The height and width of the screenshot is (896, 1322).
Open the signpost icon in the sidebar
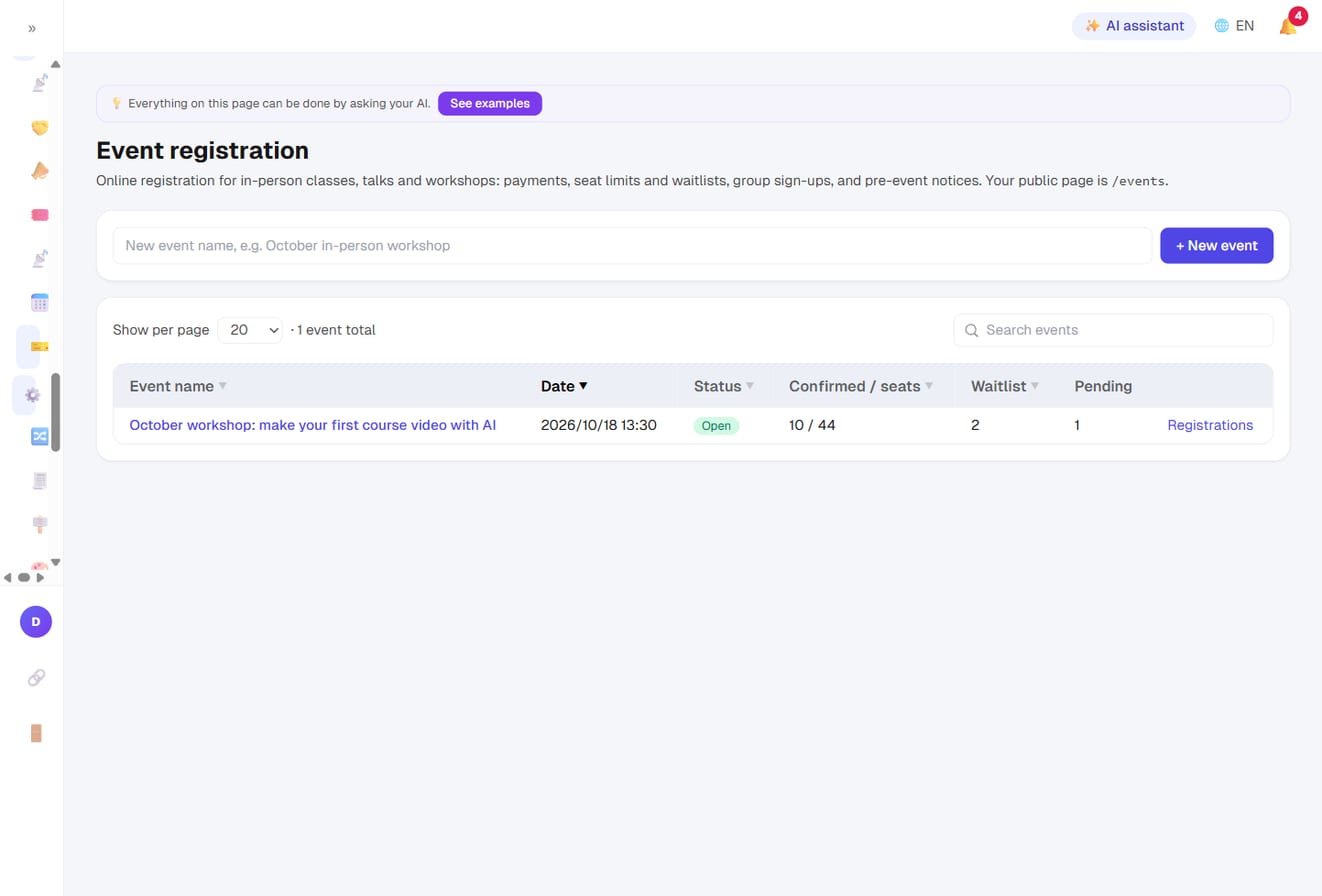click(40, 524)
